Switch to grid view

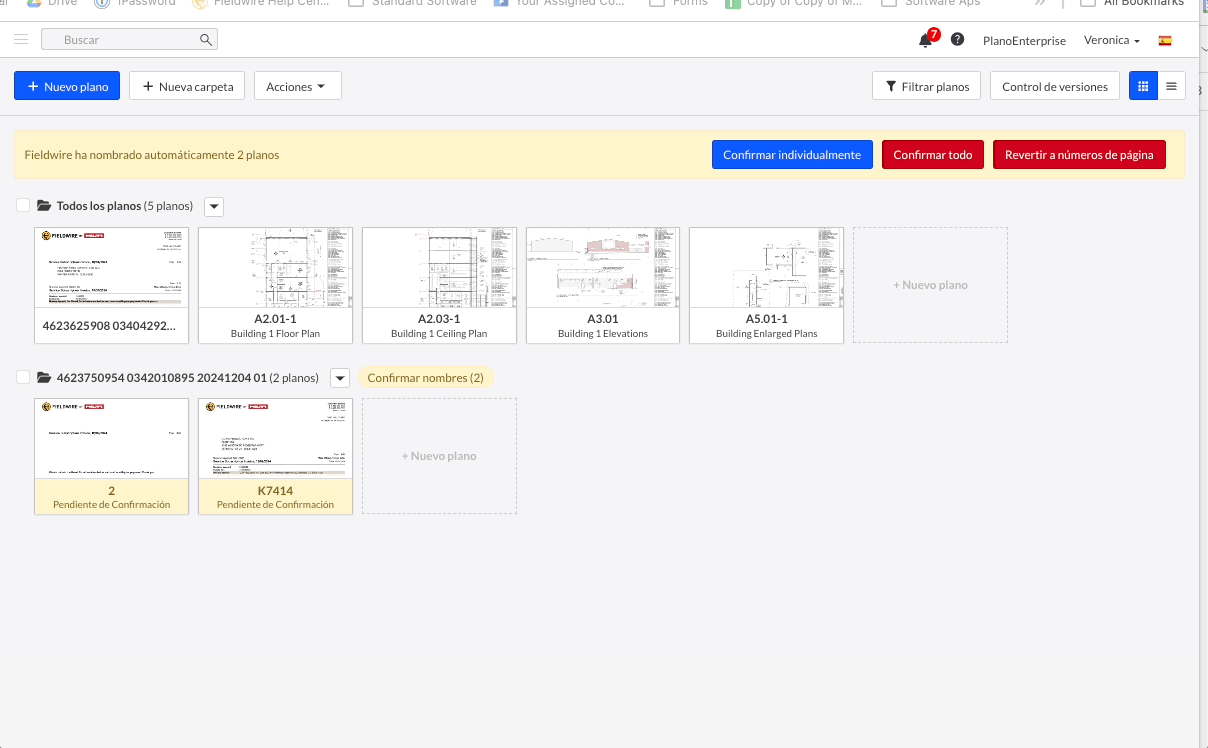pyautogui.click(x=1143, y=86)
